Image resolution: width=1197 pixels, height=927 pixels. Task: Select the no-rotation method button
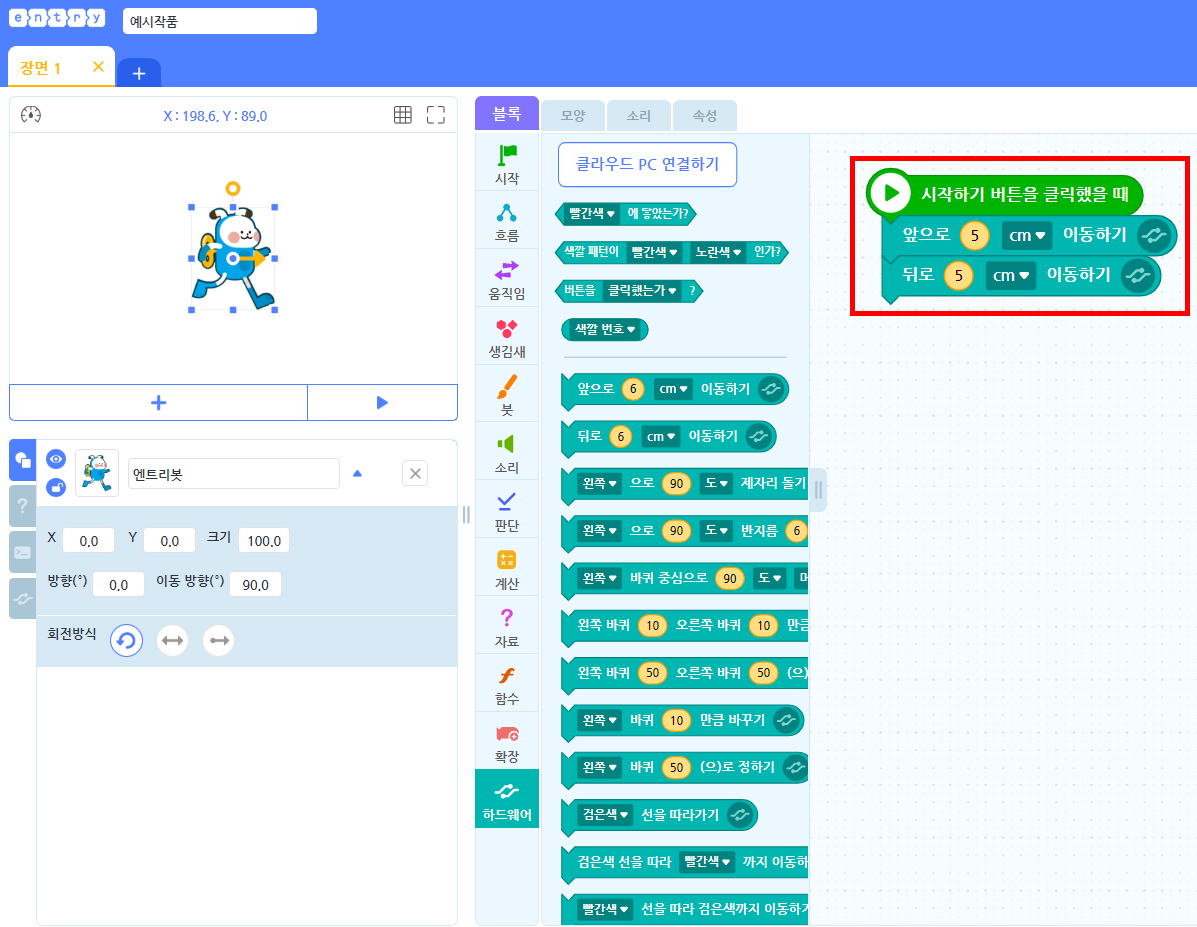pyautogui.click(x=219, y=641)
